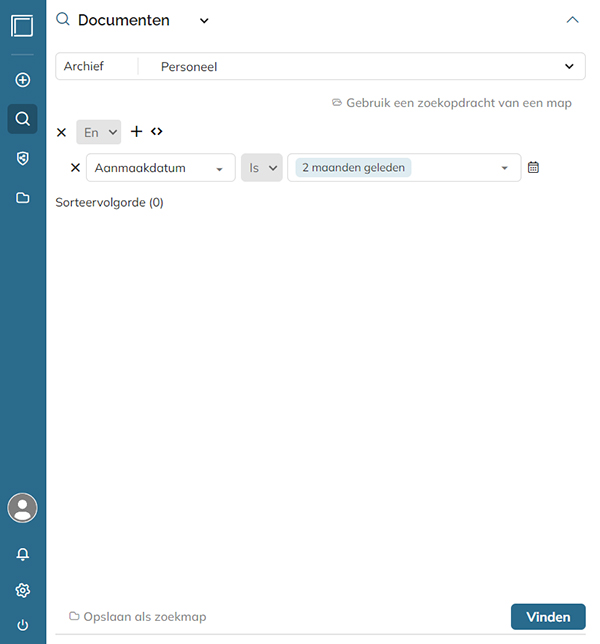The height and width of the screenshot is (644, 600).
Task: Click the app logo in the sidebar
Action: 22,26
